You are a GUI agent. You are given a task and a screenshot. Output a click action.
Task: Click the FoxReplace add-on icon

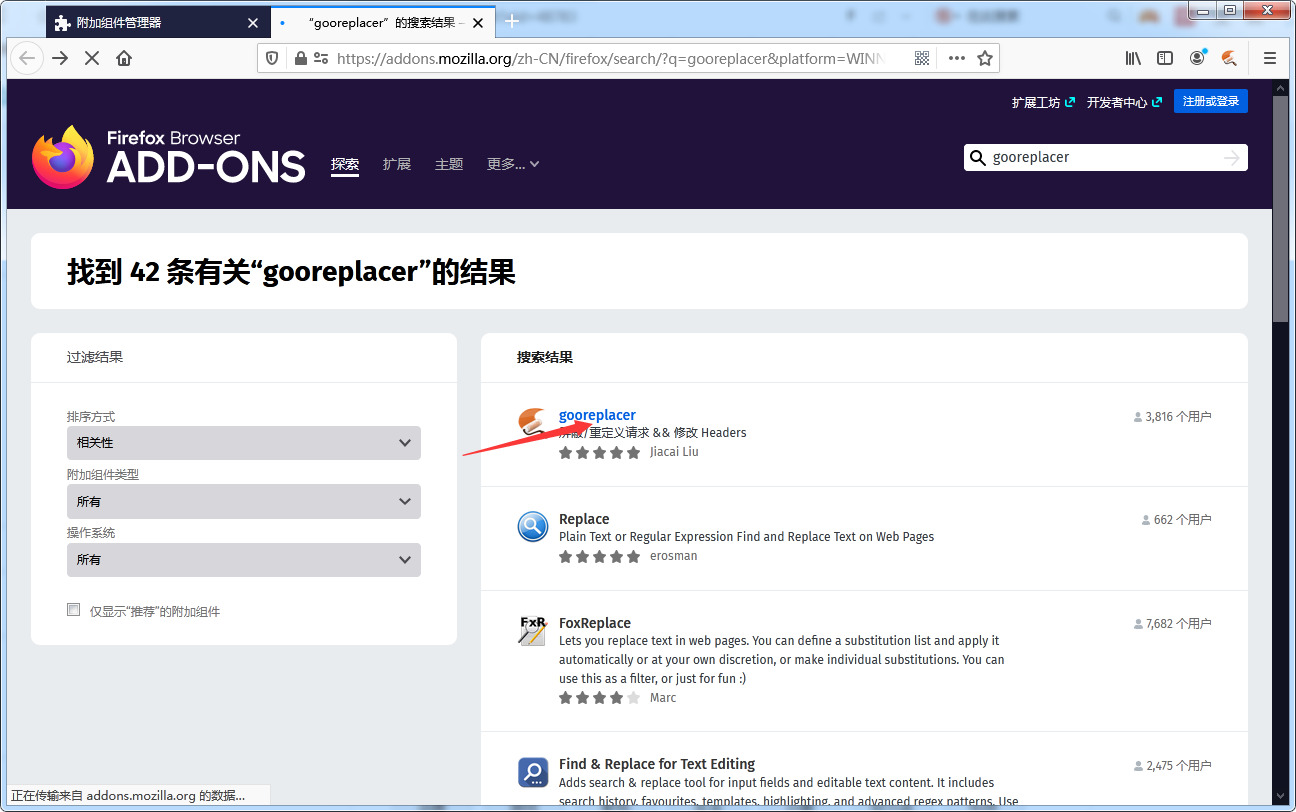(x=533, y=630)
